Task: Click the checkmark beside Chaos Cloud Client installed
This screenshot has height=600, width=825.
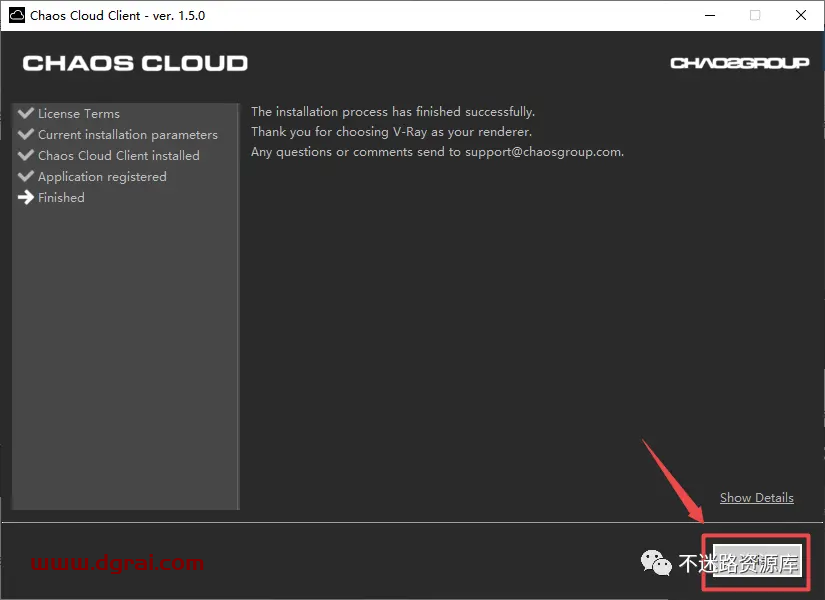Action: (x=26, y=155)
